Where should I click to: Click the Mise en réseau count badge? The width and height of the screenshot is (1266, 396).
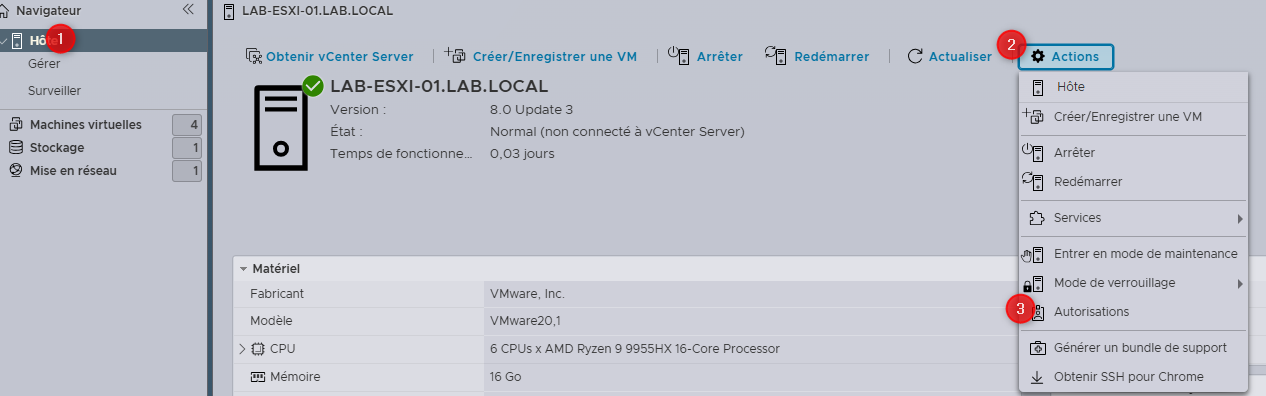pos(187,171)
